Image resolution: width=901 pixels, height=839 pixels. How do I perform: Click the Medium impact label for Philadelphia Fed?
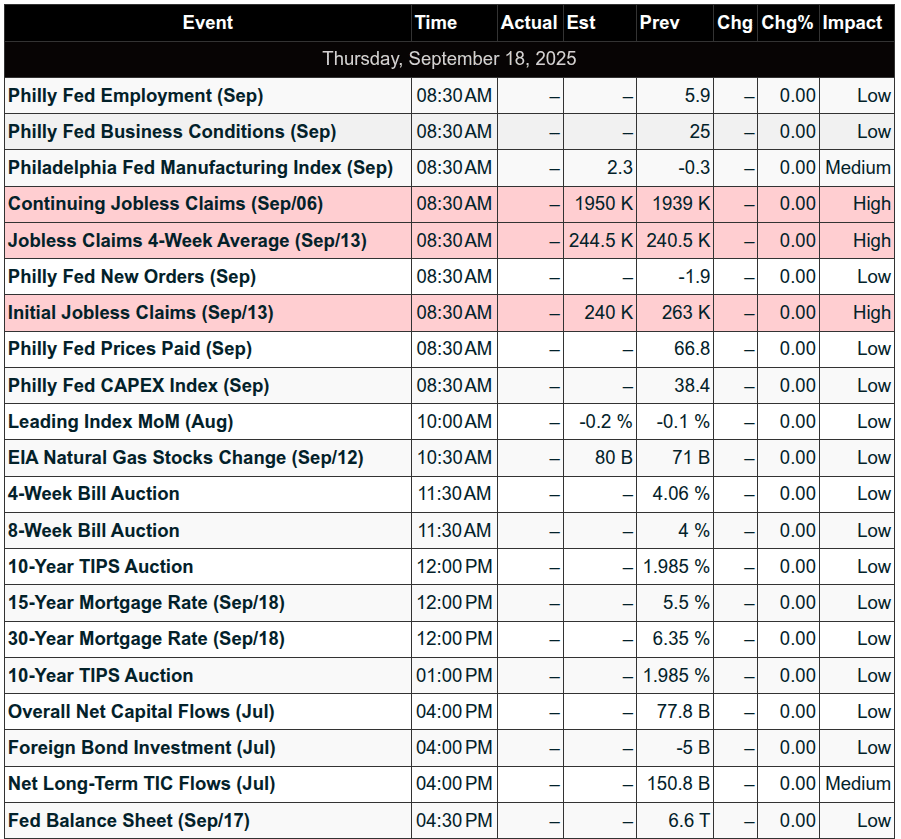[857, 168]
